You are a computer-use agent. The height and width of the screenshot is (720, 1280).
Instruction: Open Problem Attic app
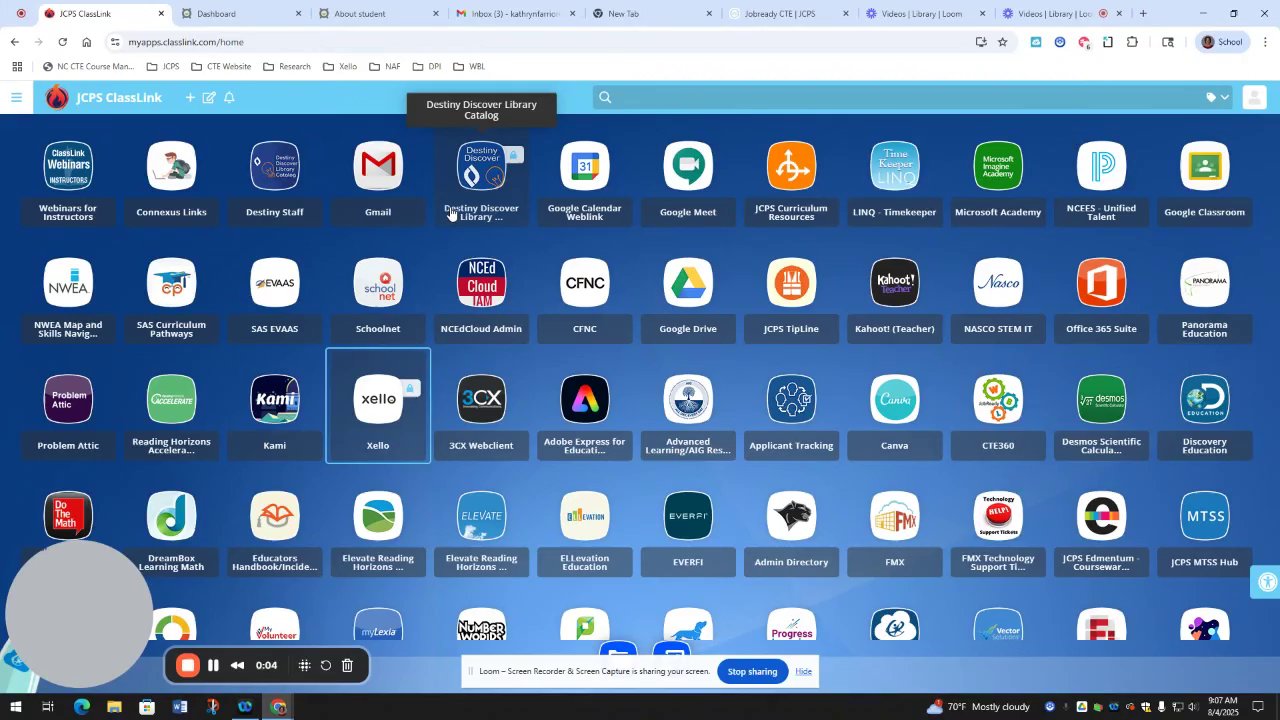click(x=68, y=415)
